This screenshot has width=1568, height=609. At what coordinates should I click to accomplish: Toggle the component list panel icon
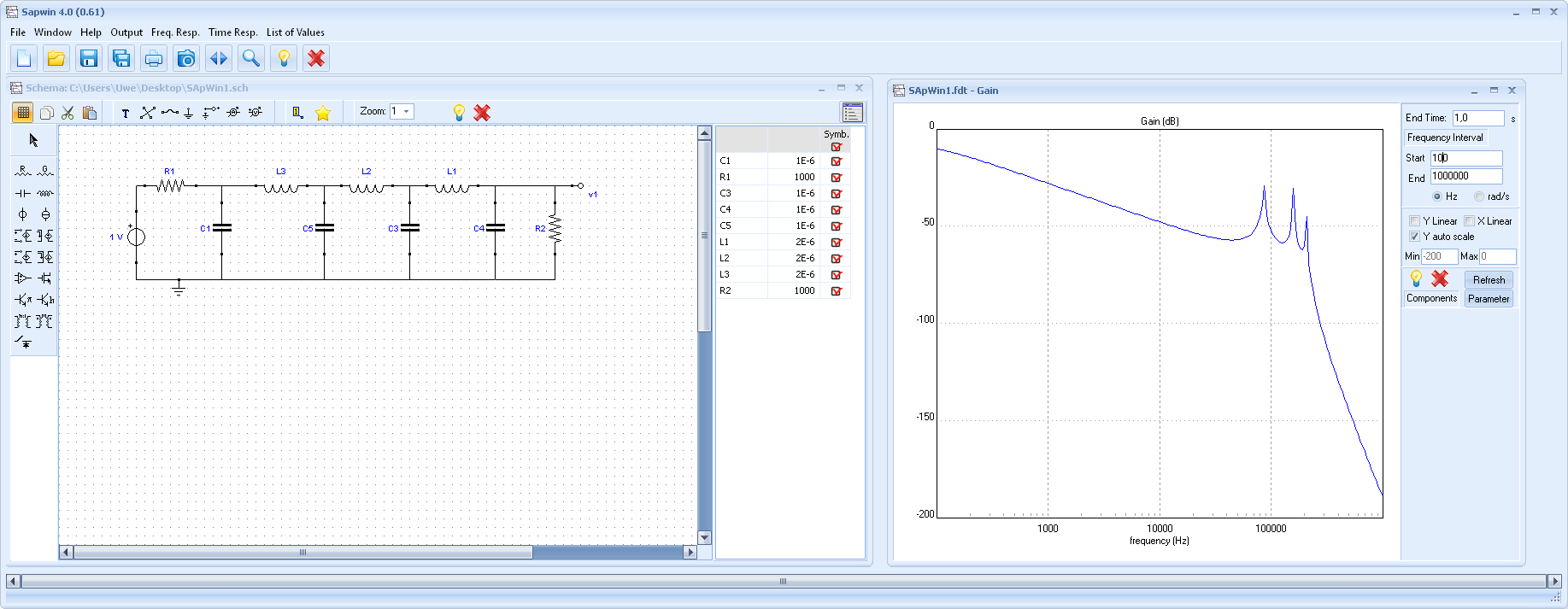[x=852, y=113]
